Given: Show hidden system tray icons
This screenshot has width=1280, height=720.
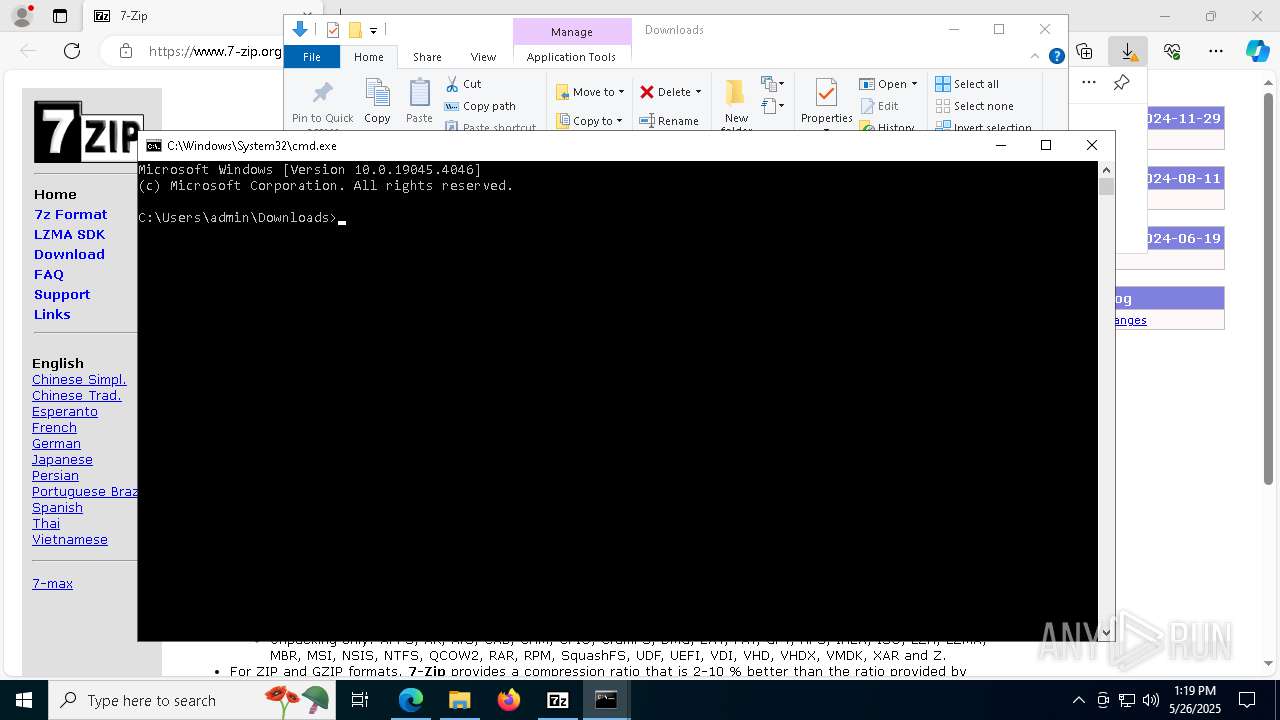Looking at the screenshot, I should [x=1078, y=700].
